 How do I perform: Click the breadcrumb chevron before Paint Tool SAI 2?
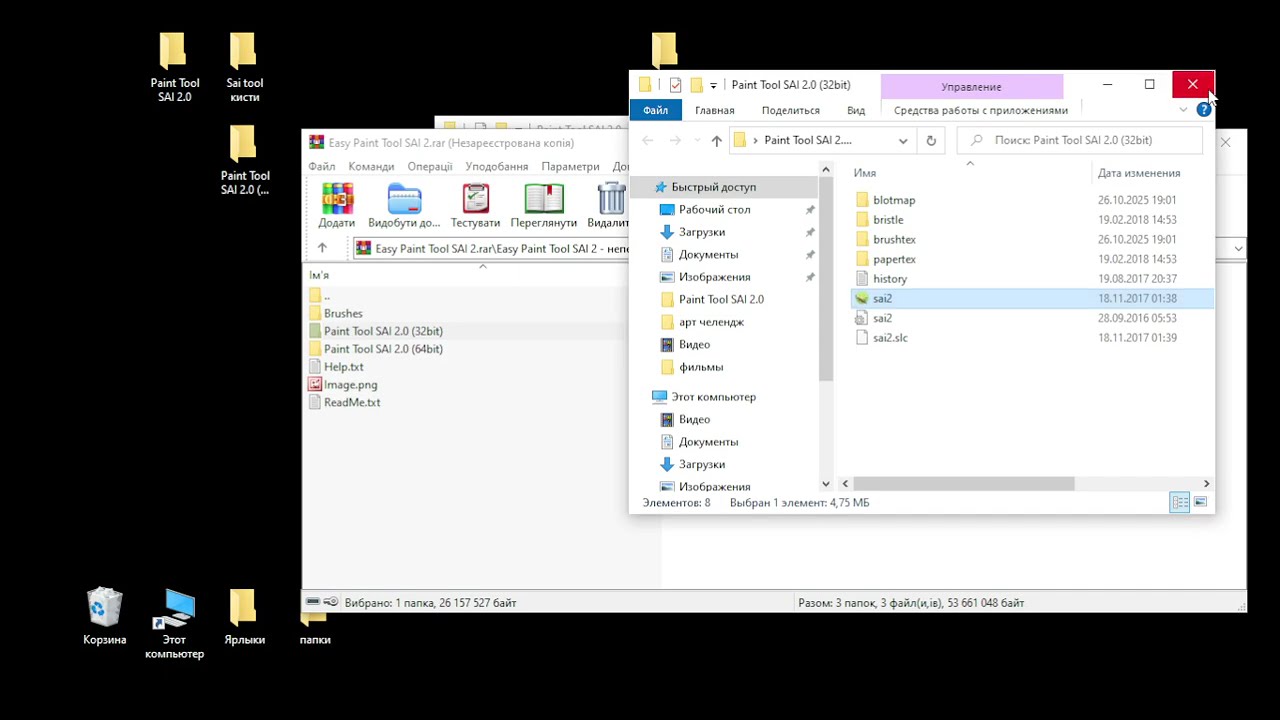click(x=755, y=141)
